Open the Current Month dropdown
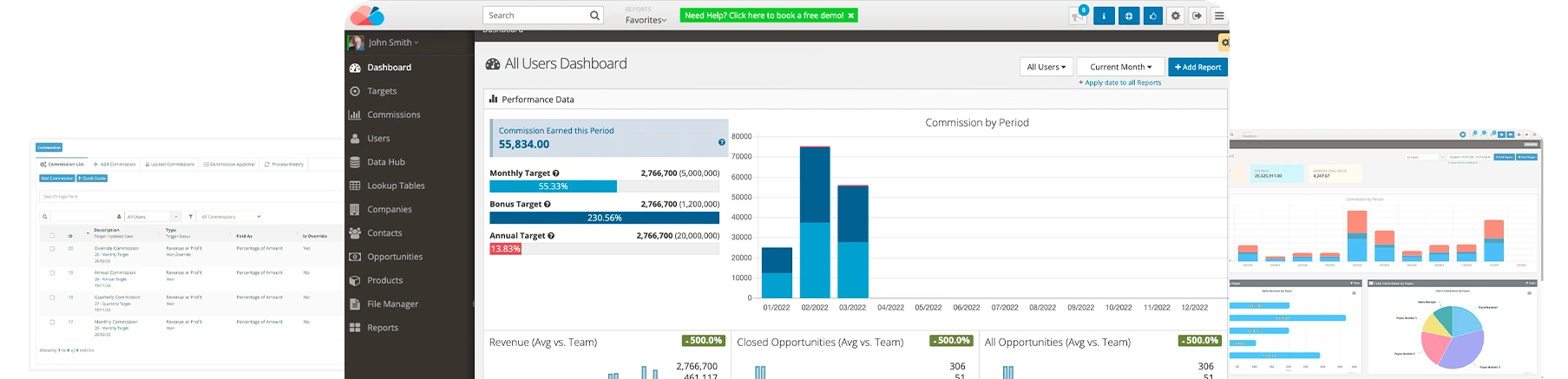Screen dimensions: 1568x379 coord(1120,67)
